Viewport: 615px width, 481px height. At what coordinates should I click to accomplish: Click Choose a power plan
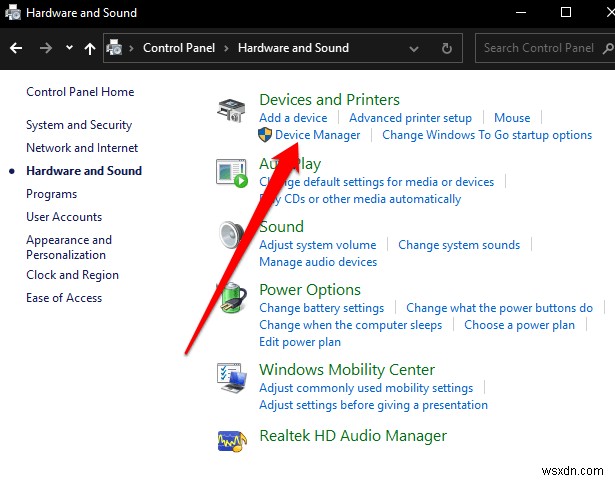(x=519, y=325)
